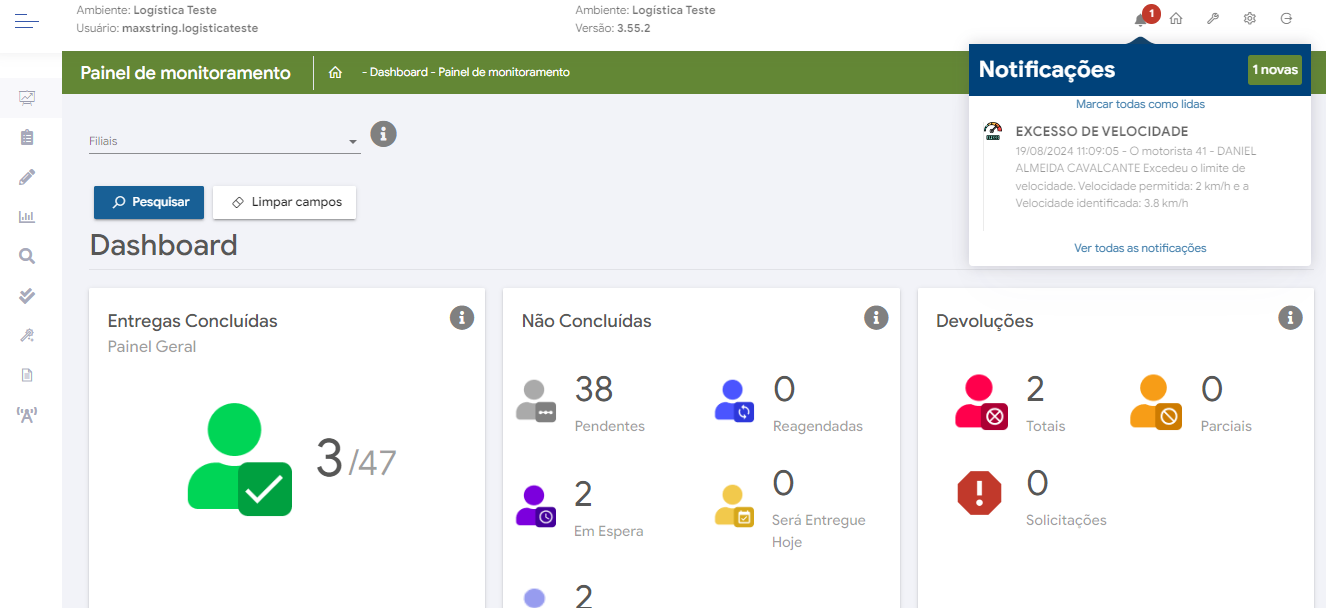Open the bar chart icon in sidebar
Screen dimensions: 1326x608
[27, 216]
